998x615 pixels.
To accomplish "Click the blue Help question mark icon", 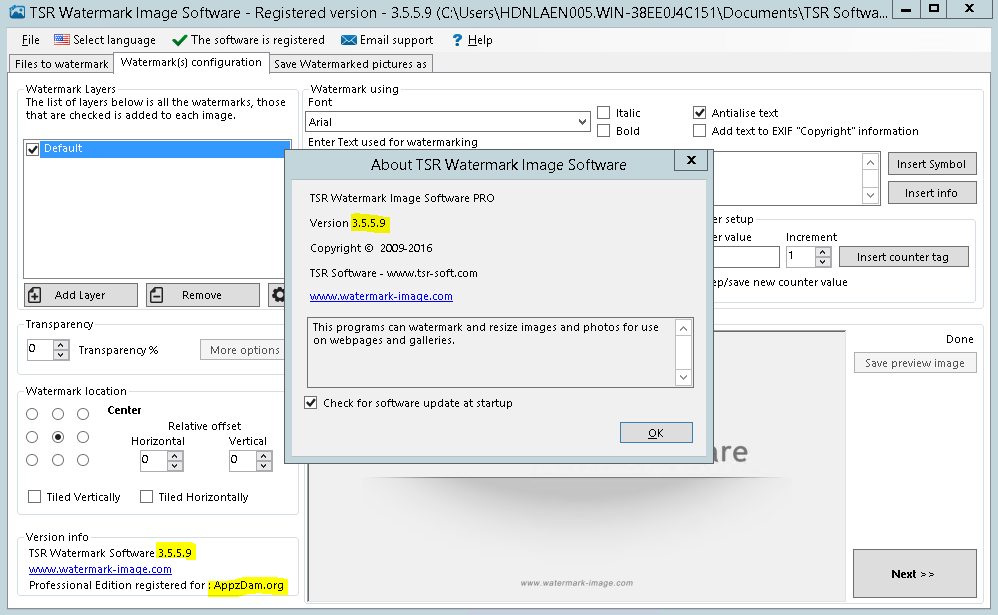I will point(457,40).
